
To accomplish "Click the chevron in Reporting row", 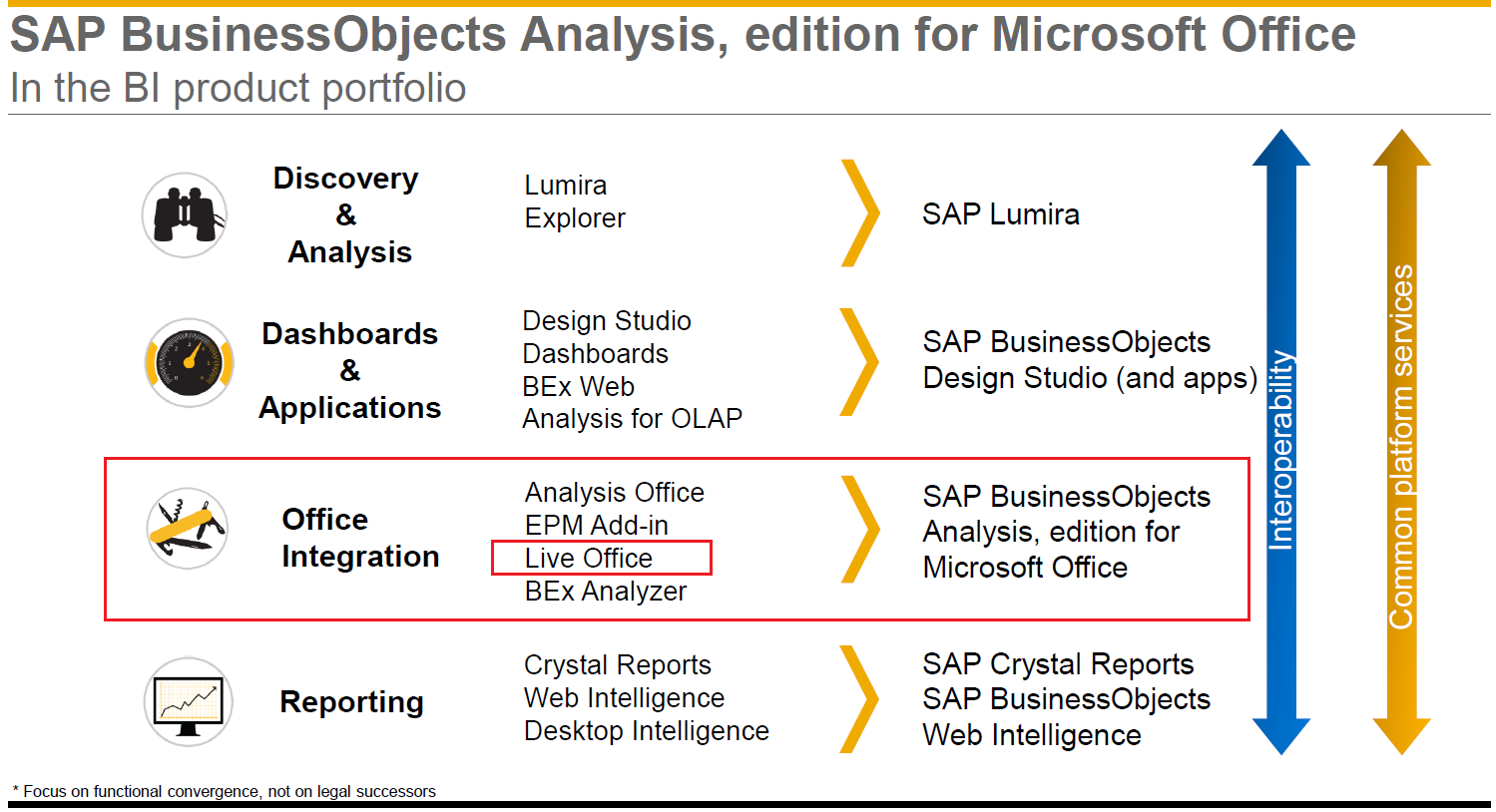I will [x=859, y=699].
